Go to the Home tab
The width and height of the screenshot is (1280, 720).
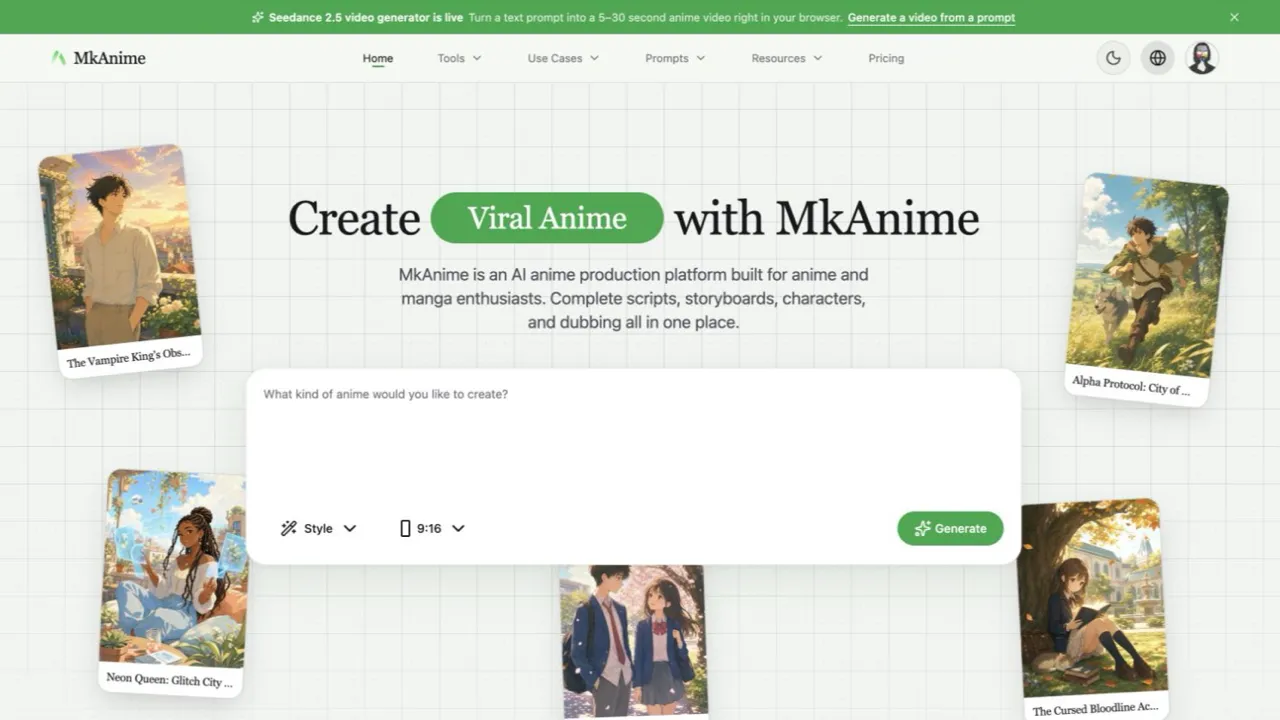click(x=378, y=58)
